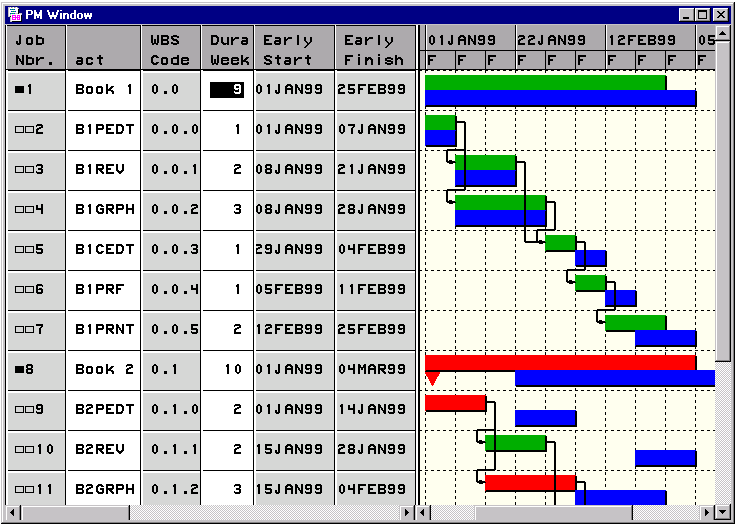
Task: Click the Dura Week column header
Action: (227, 48)
